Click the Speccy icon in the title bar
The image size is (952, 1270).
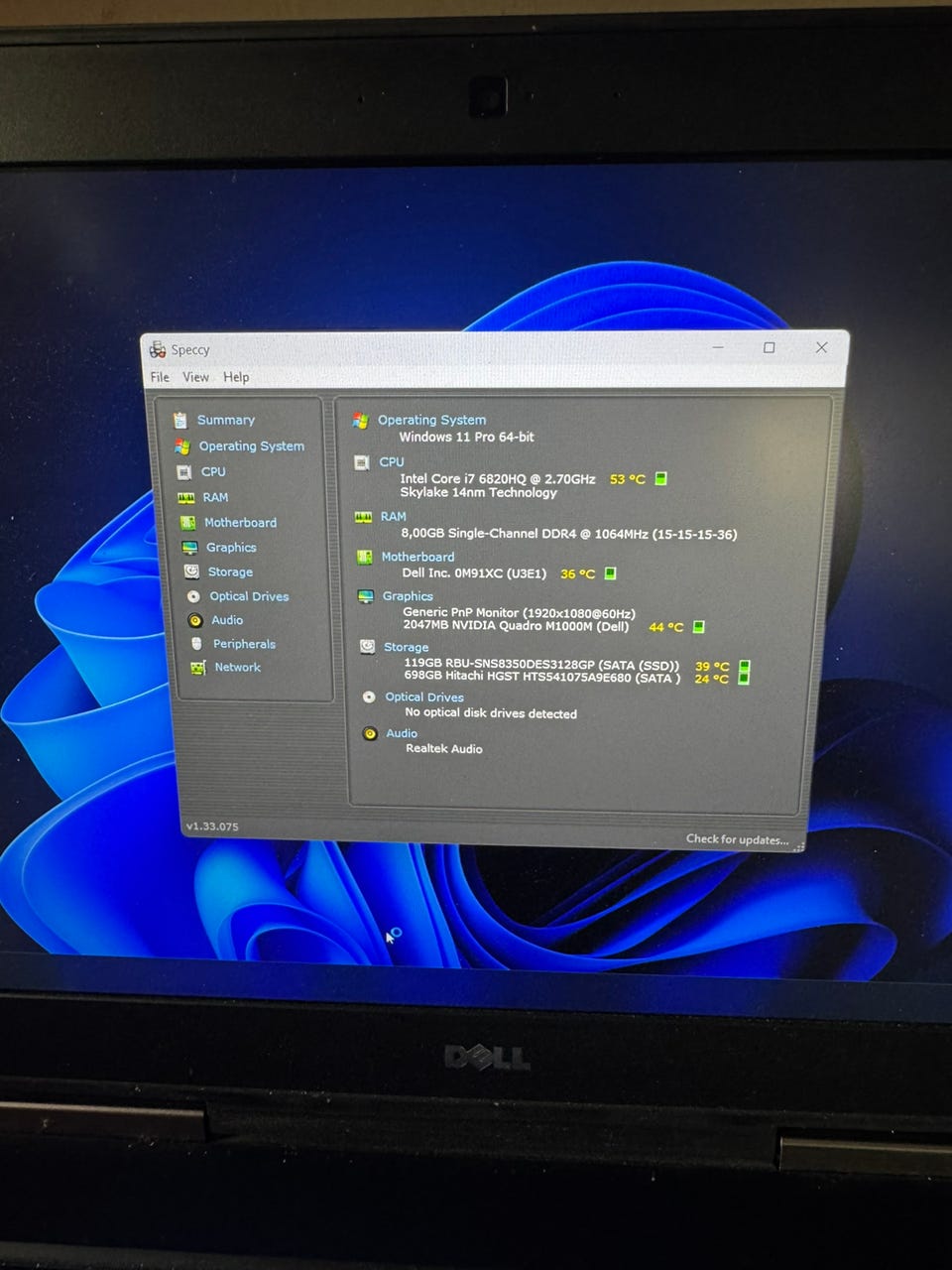[x=158, y=349]
